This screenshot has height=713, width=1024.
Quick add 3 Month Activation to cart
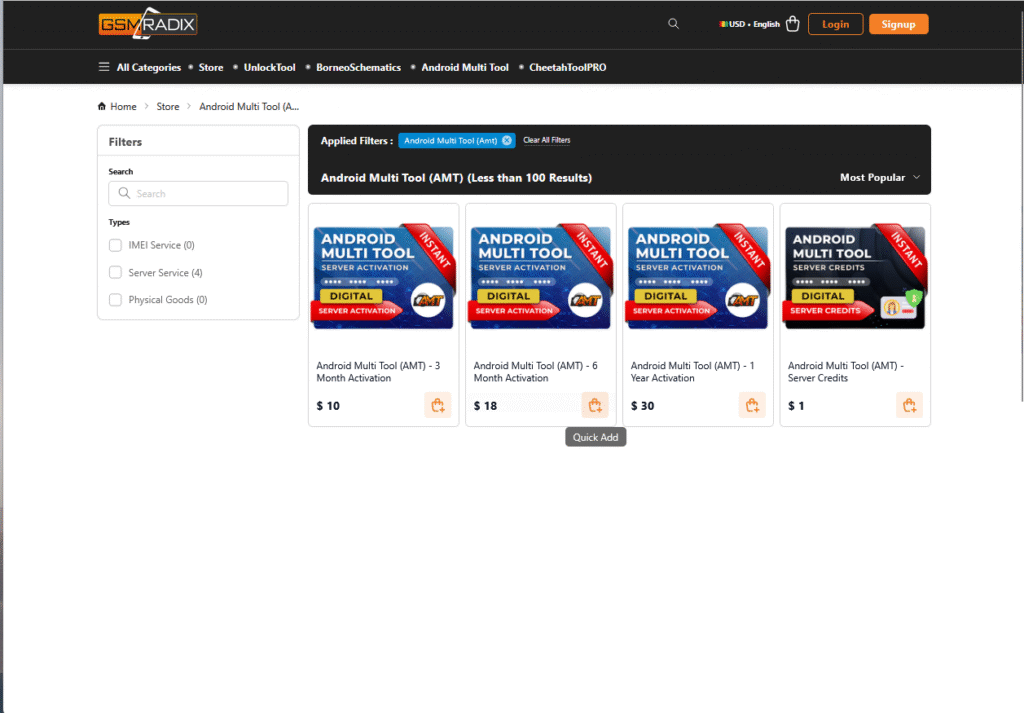[437, 405]
